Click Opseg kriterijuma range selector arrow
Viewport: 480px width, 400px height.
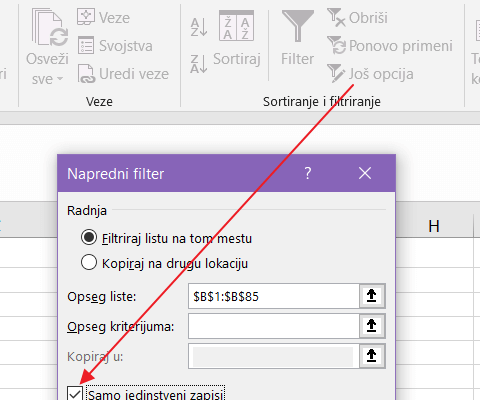coord(372,326)
